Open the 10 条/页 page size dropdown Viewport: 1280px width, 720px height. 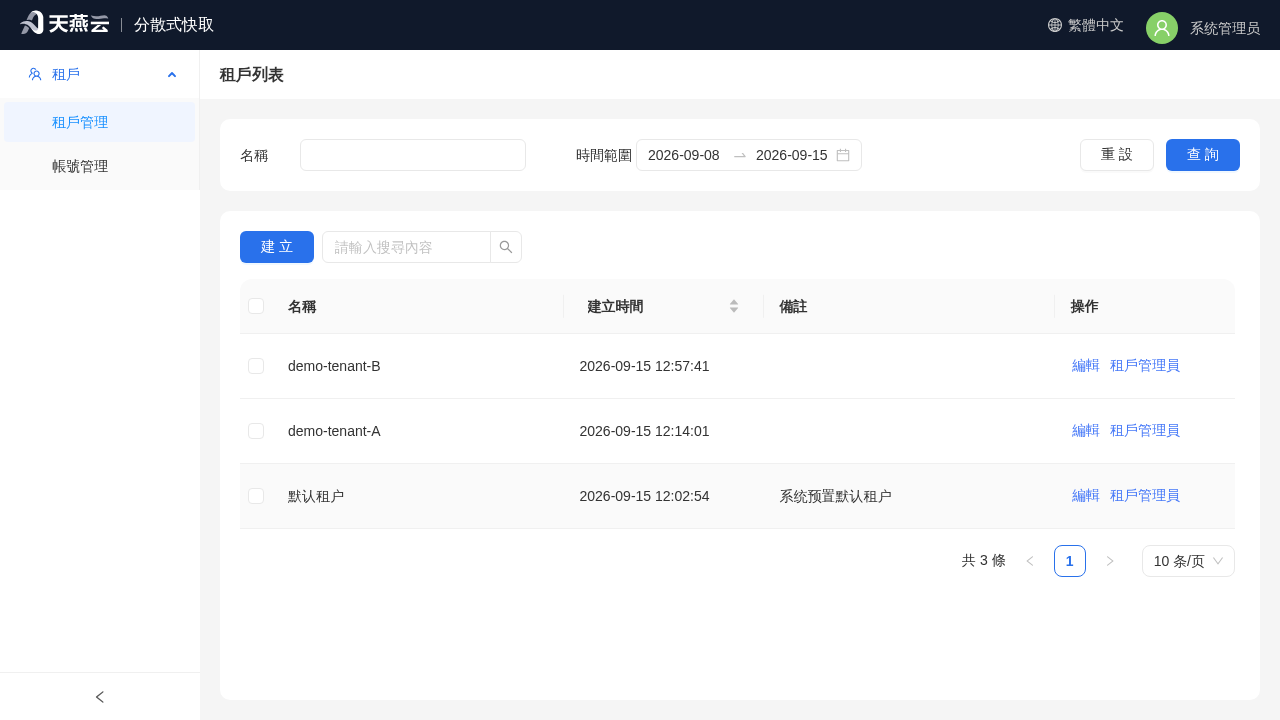tap(1188, 561)
